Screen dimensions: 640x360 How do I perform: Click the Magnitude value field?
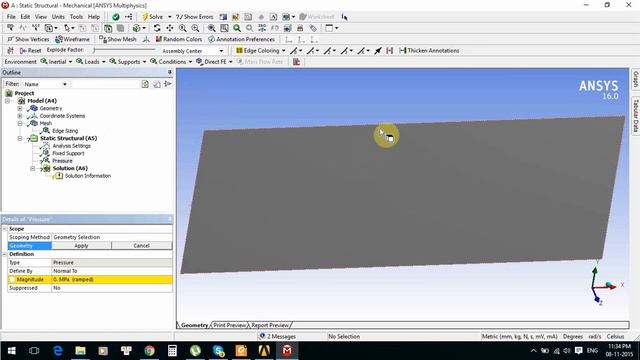tap(112, 280)
